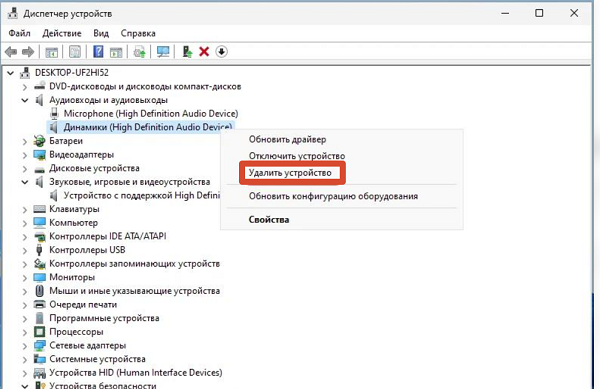The width and height of the screenshot is (600, 389).
Task: Select Устройство с поддержкой High Definition device
Action: point(142,195)
